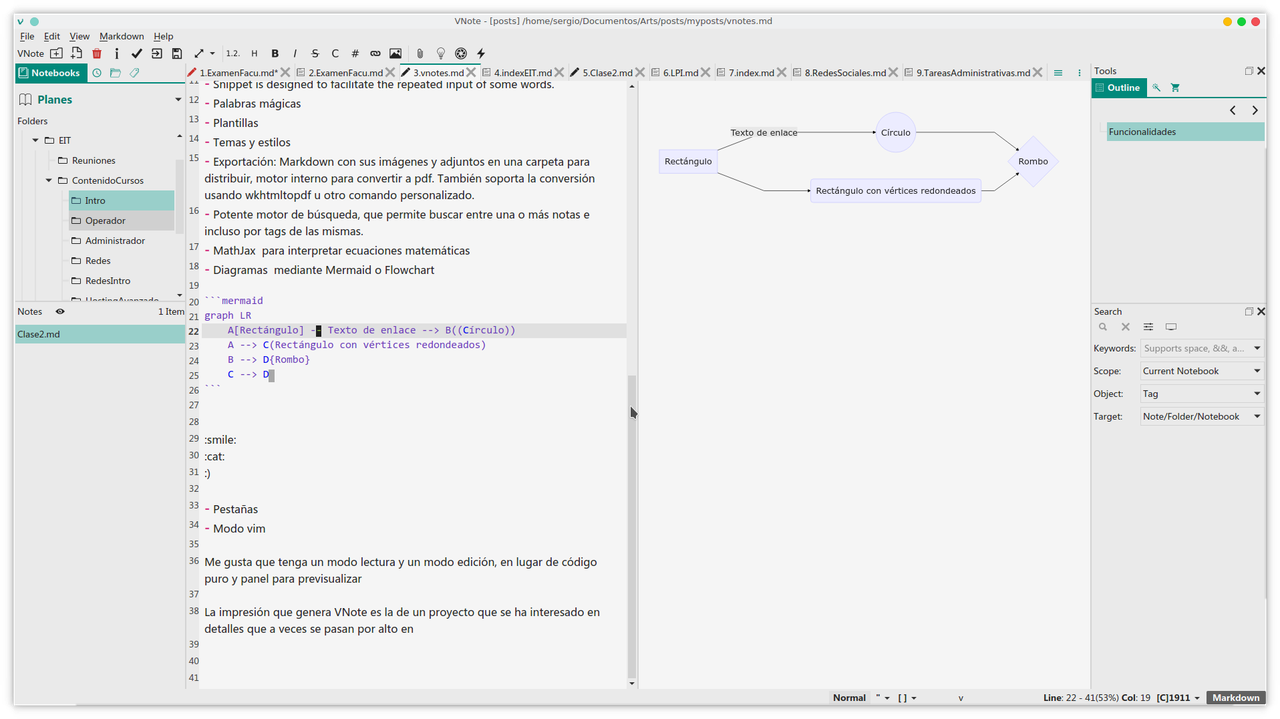Insert a code block with the # icon
The height and width of the screenshot is (719, 1280).
tap(355, 53)
